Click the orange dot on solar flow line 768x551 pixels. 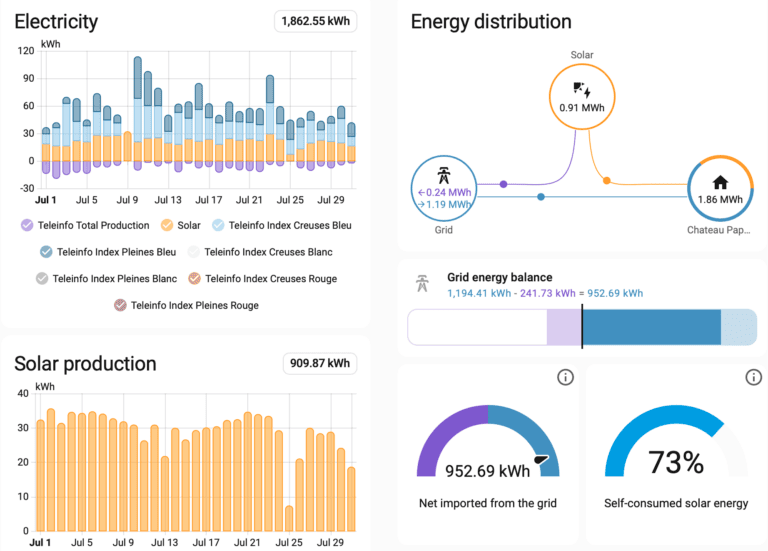pos(606,181)
